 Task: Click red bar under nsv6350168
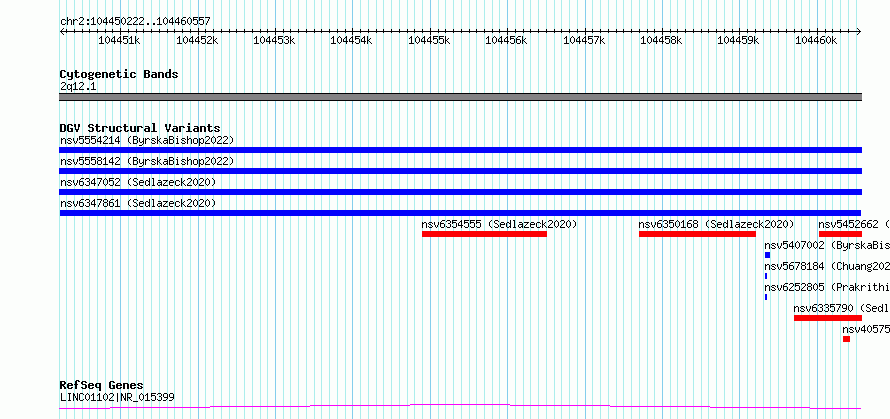point(697,234)
